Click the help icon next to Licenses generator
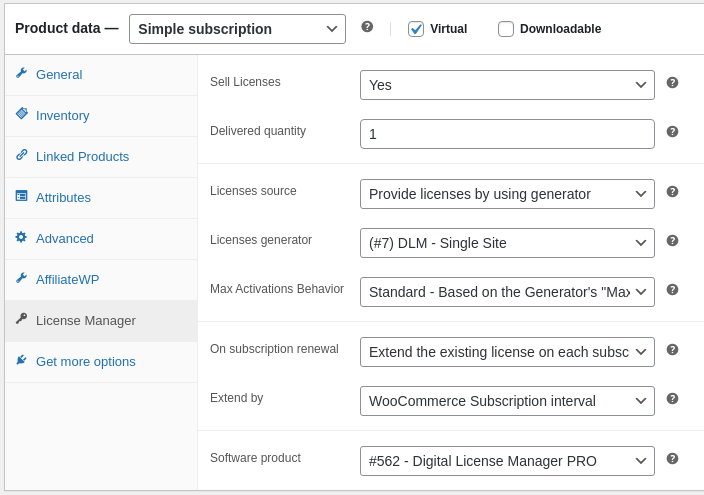The image size is (704, 495). [x=672, y=241]
